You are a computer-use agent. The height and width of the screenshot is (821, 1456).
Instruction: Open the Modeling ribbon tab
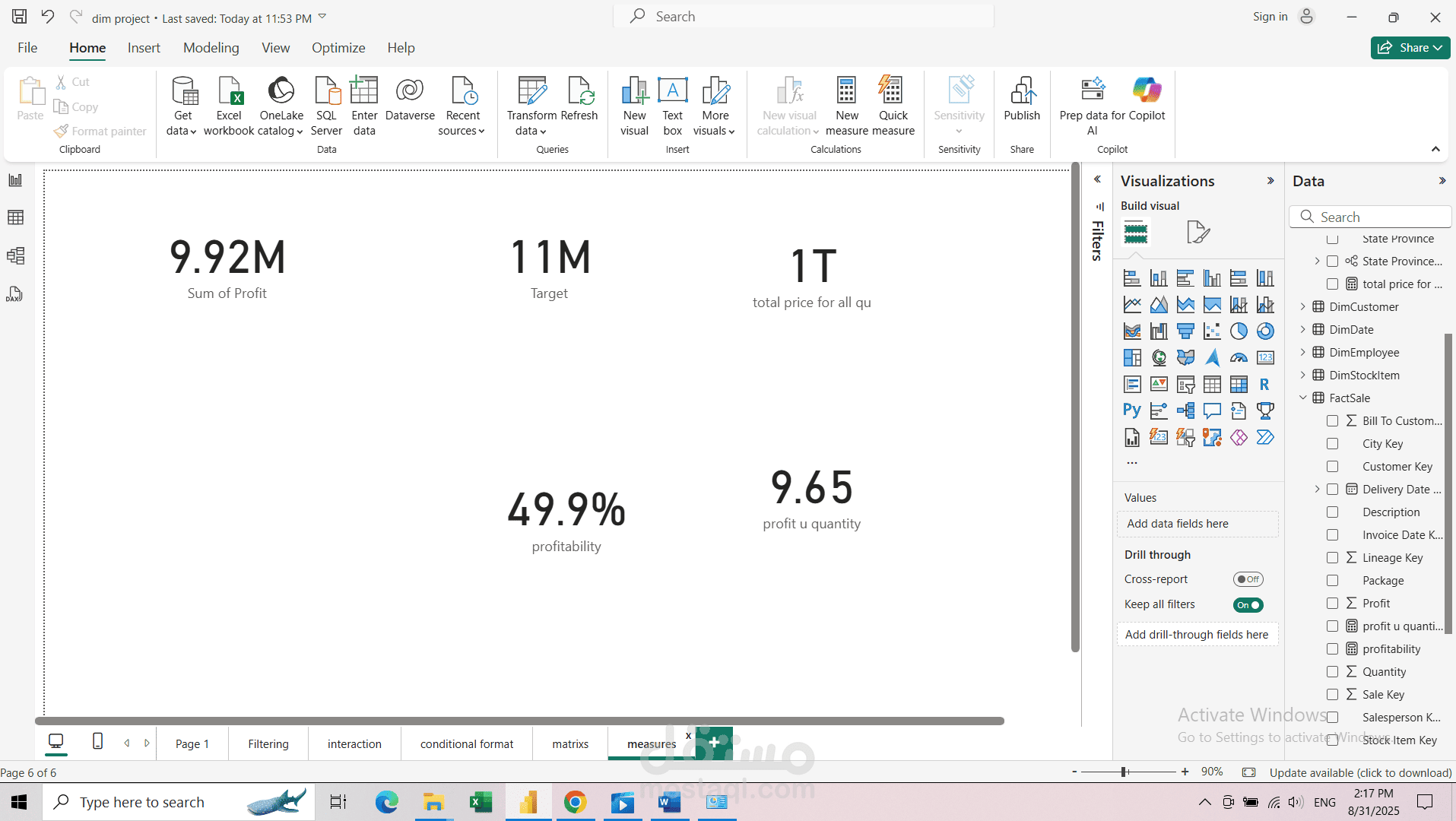coord(211,48)
